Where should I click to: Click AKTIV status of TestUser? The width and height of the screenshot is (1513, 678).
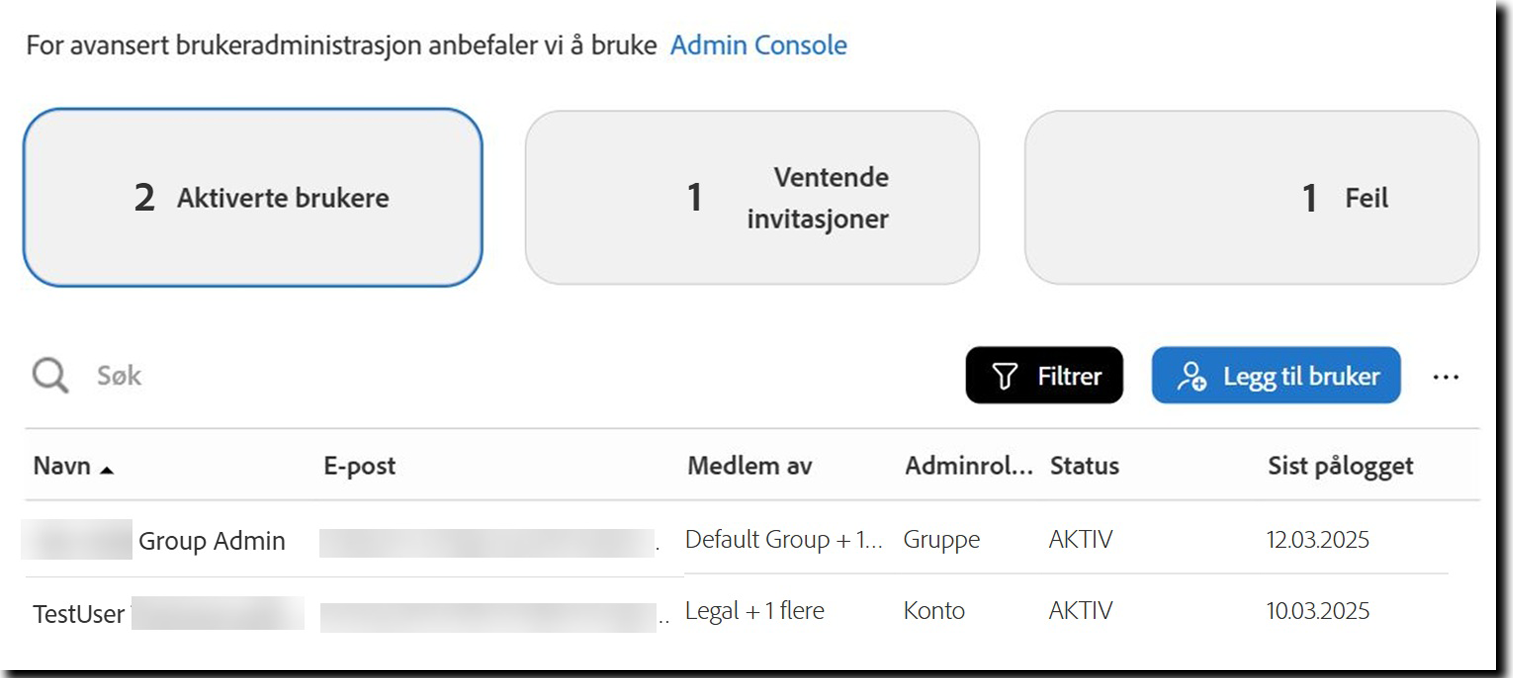(1080, 610)
